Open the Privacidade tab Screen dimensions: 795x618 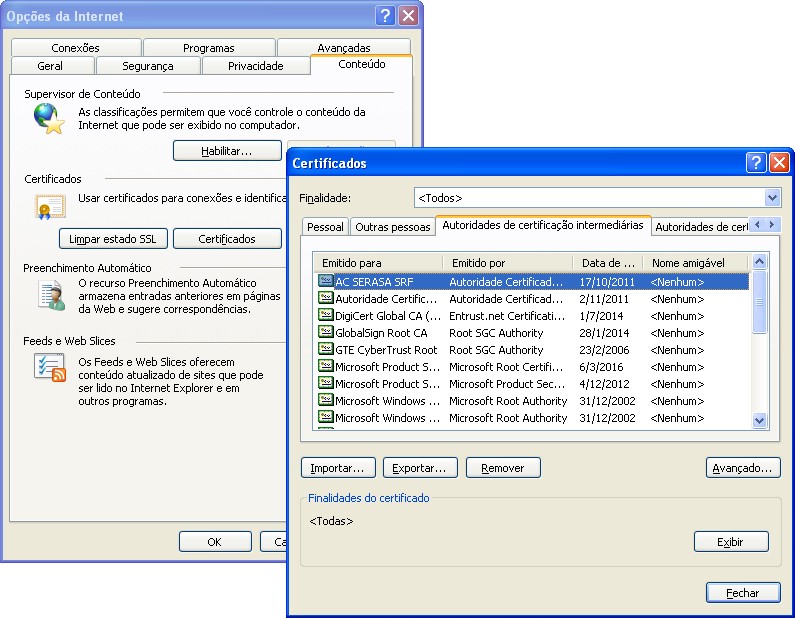pyautogui.click(x=256, y=66)
